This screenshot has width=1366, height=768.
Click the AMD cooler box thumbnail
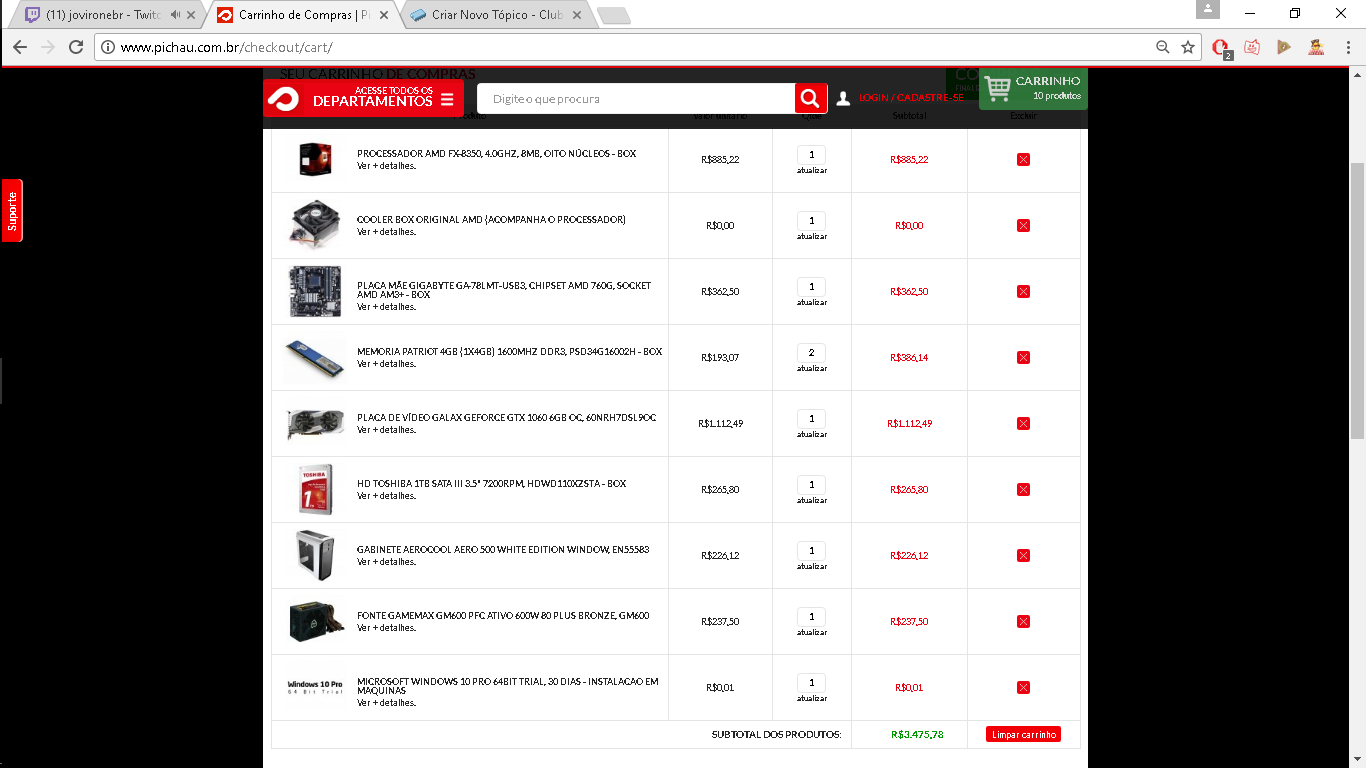point(315,223)
